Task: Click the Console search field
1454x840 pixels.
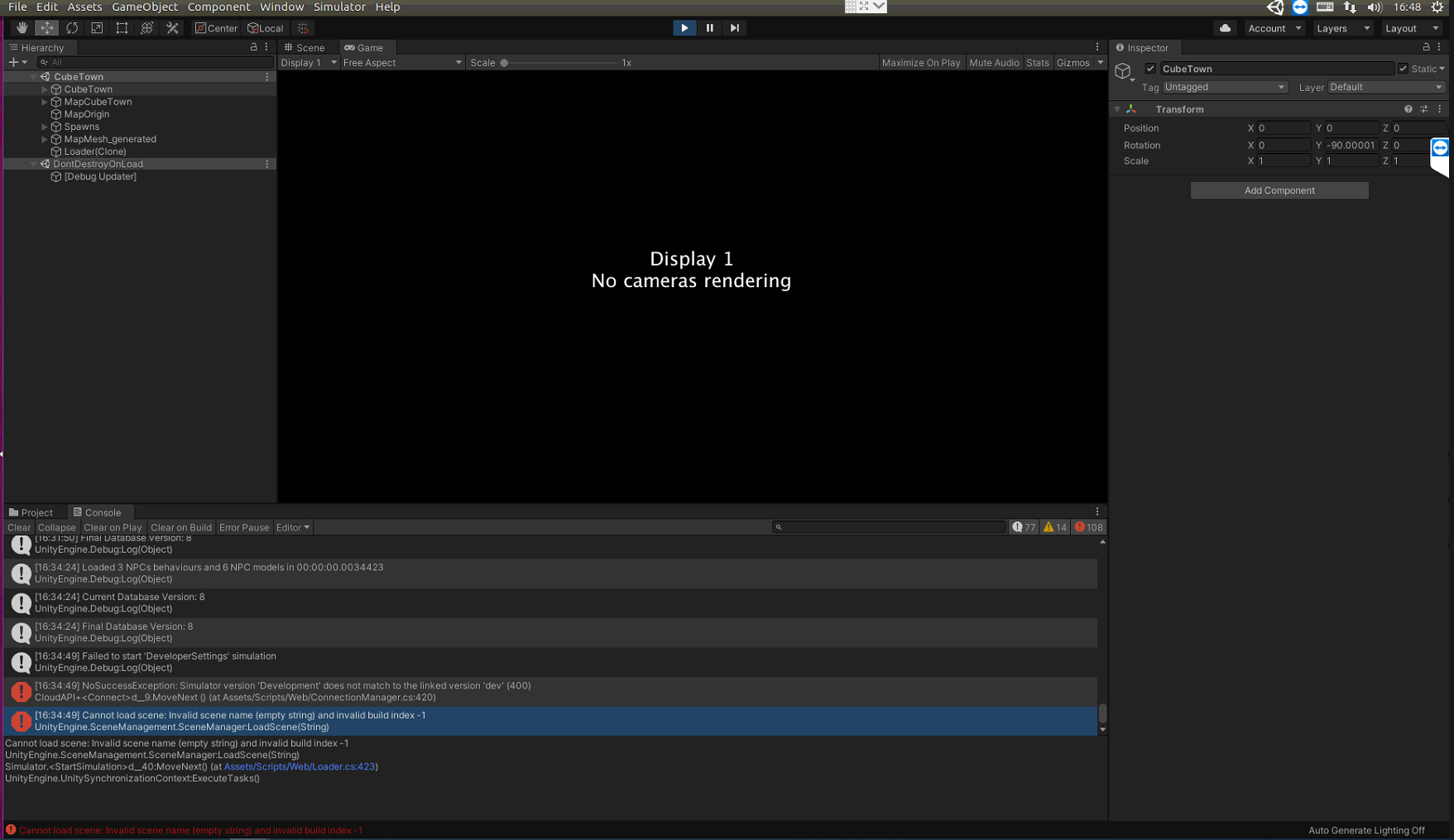Action: coord(890,526)
